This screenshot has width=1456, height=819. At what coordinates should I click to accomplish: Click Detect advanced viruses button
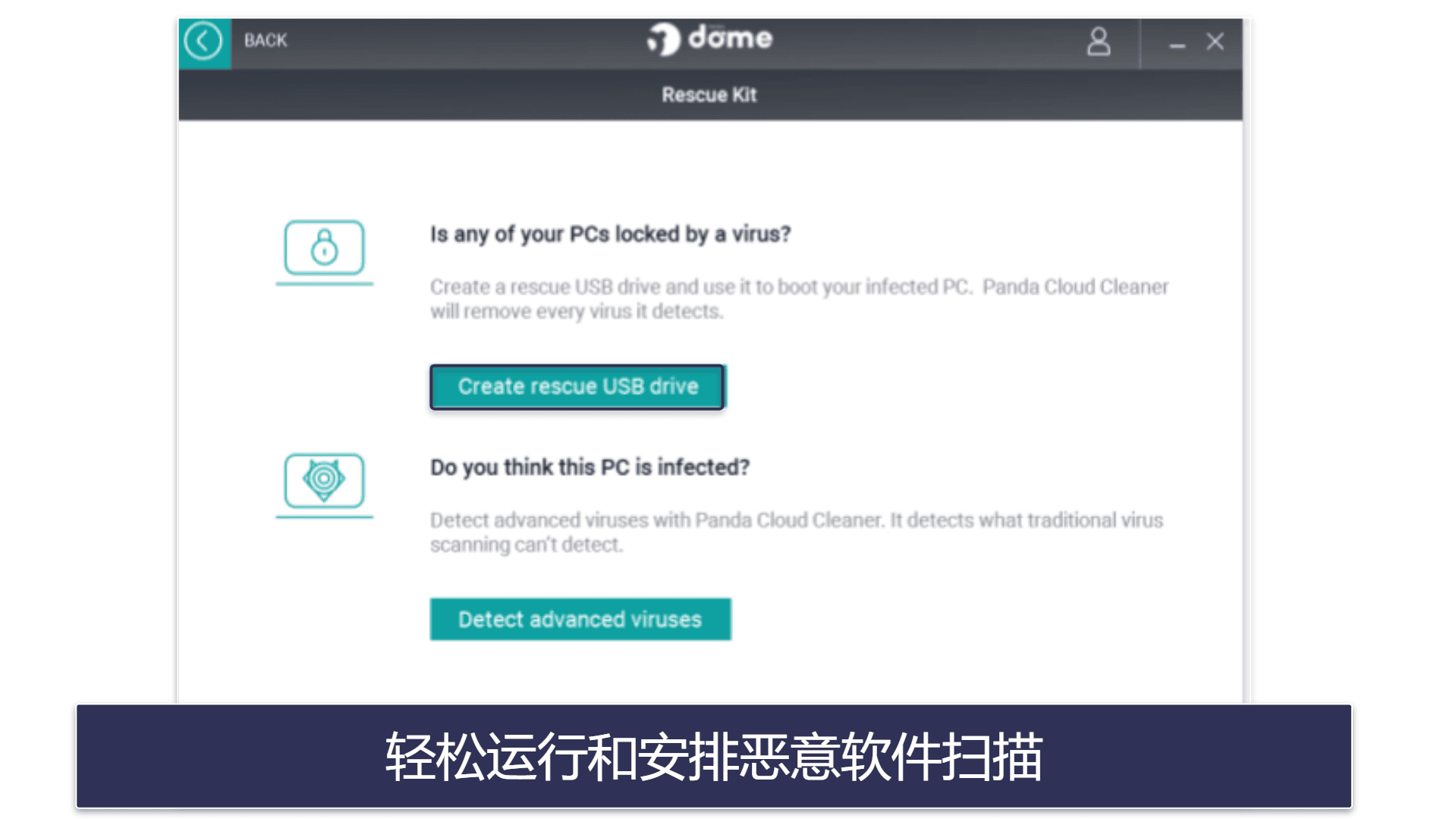click(x=580, y=619)
